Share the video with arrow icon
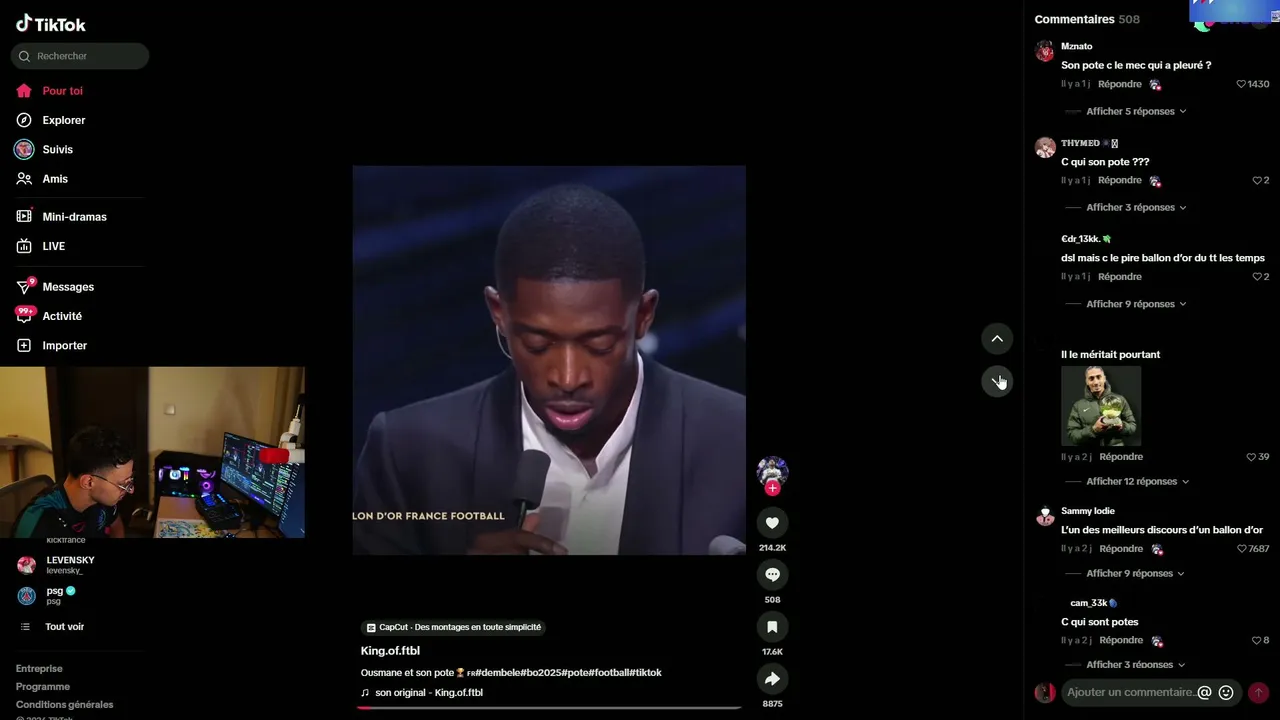The height and width of the screenshot is (720, 1280). point(772,679)
